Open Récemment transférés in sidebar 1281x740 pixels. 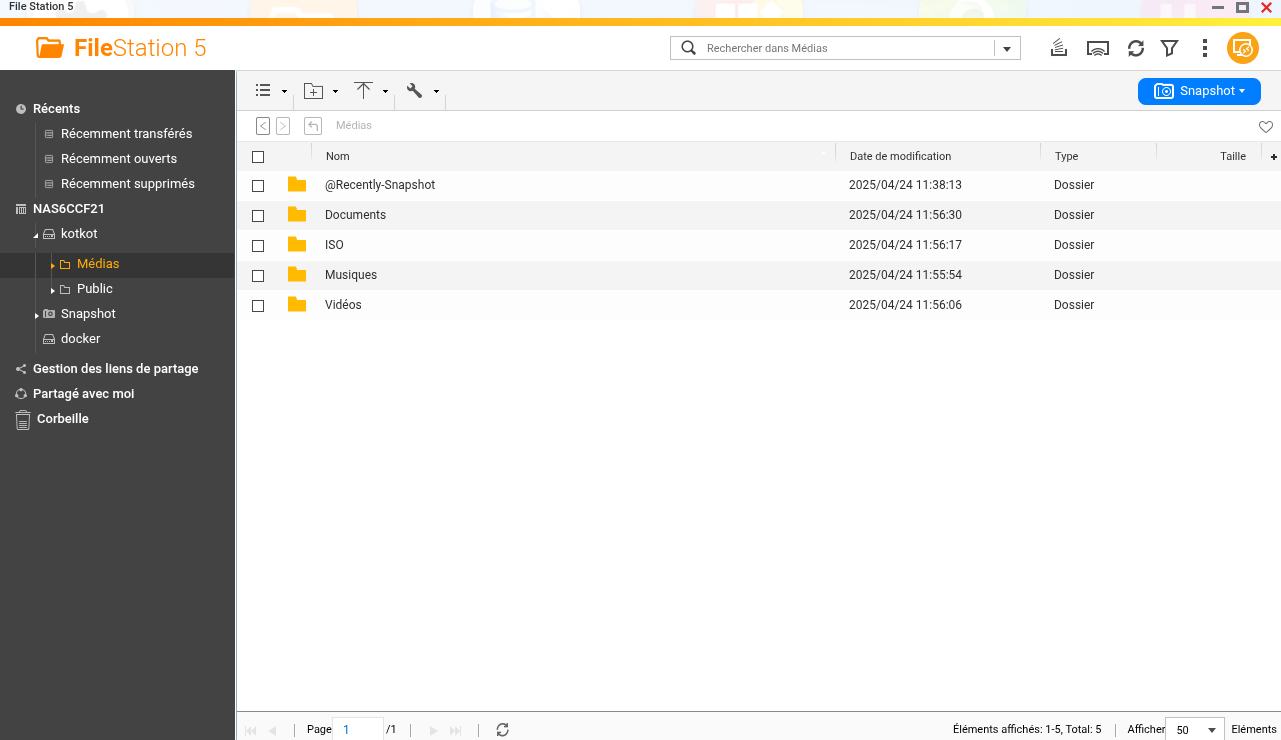coord(126,133)
